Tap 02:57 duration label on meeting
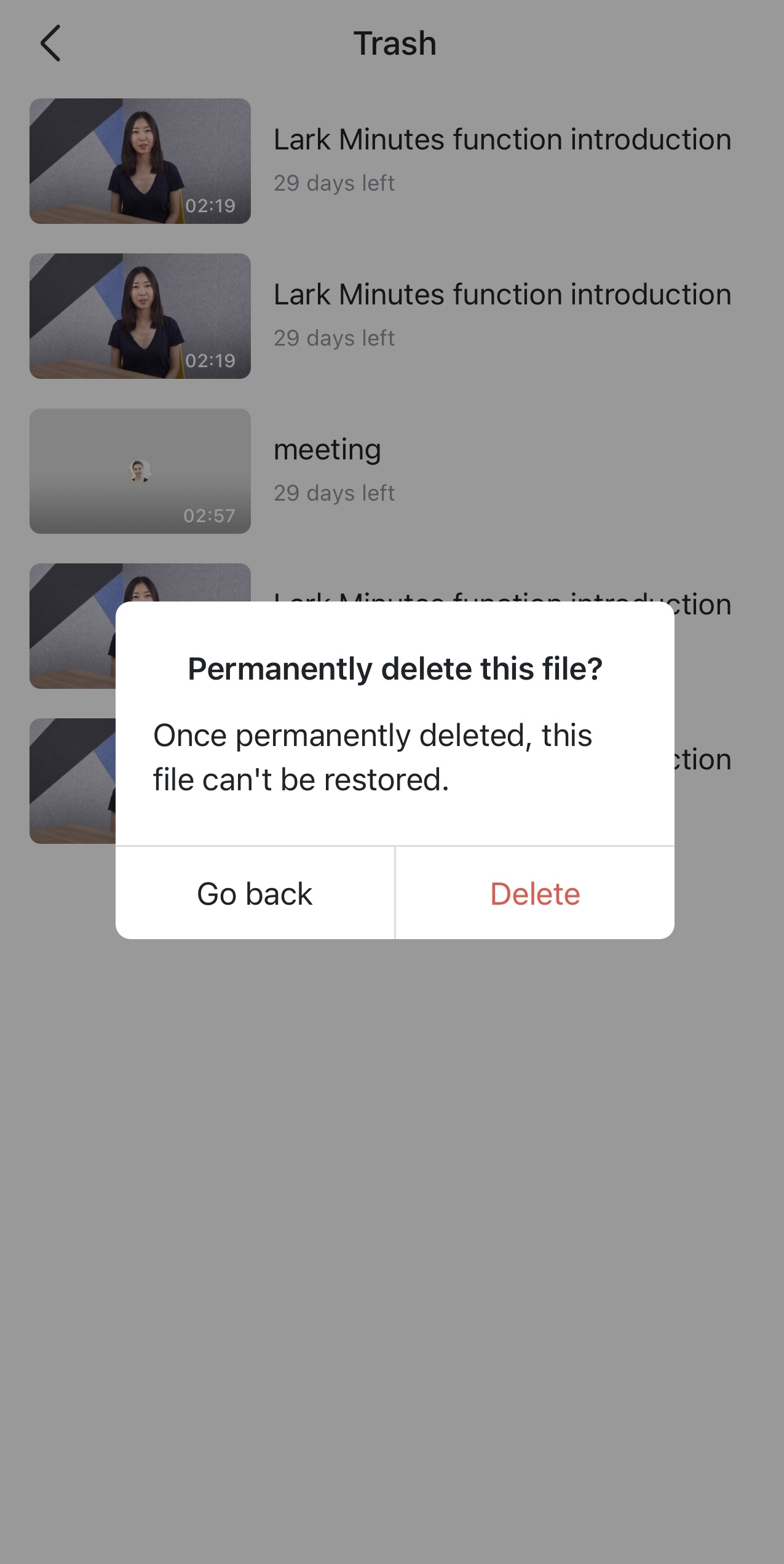 tap(209, 515)
